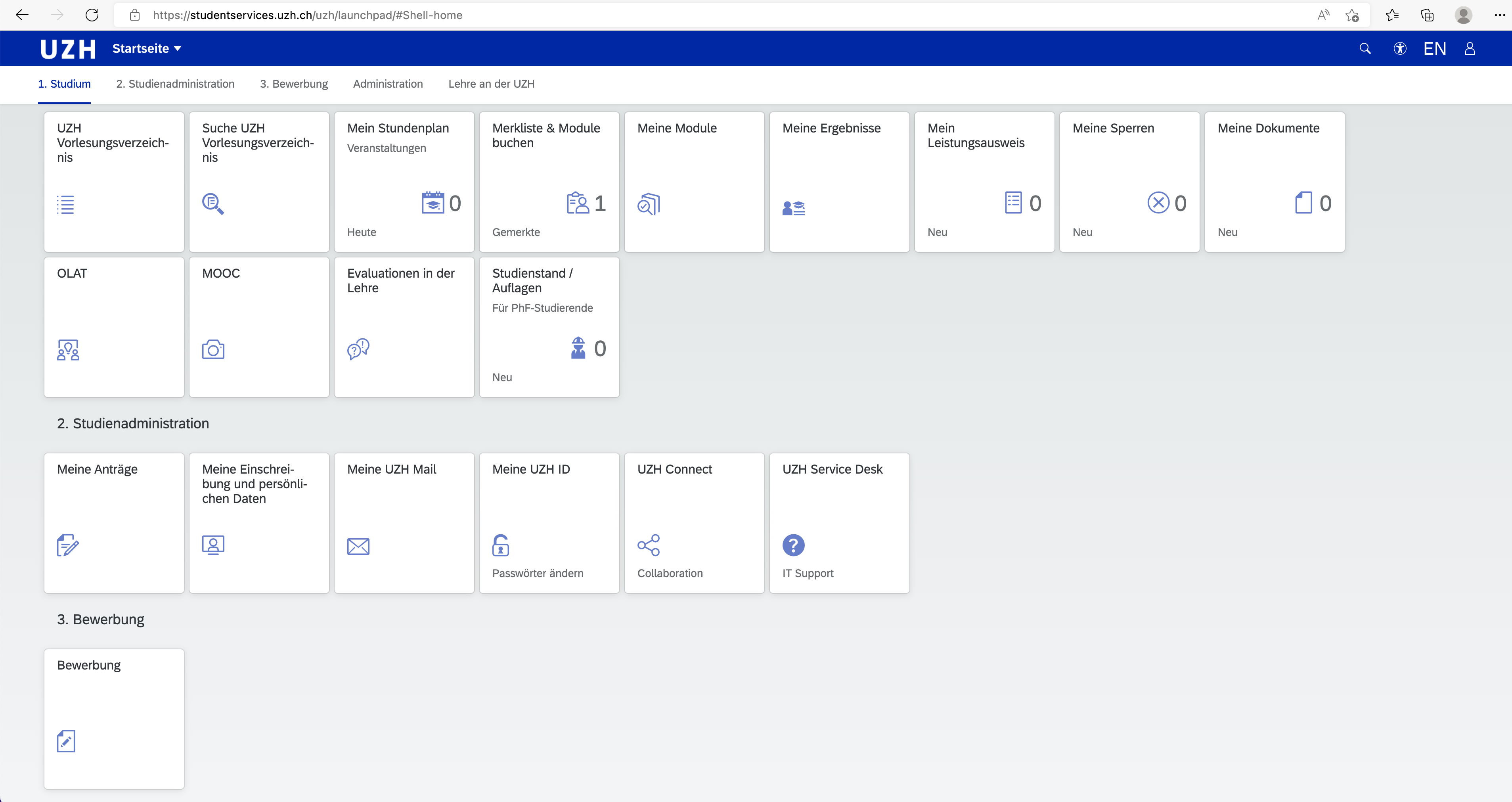The width and height of the screenshot is (1512, 802).
Task: Click the 'Meine UZH Mail' tile title
Action: tap(392, 469)
